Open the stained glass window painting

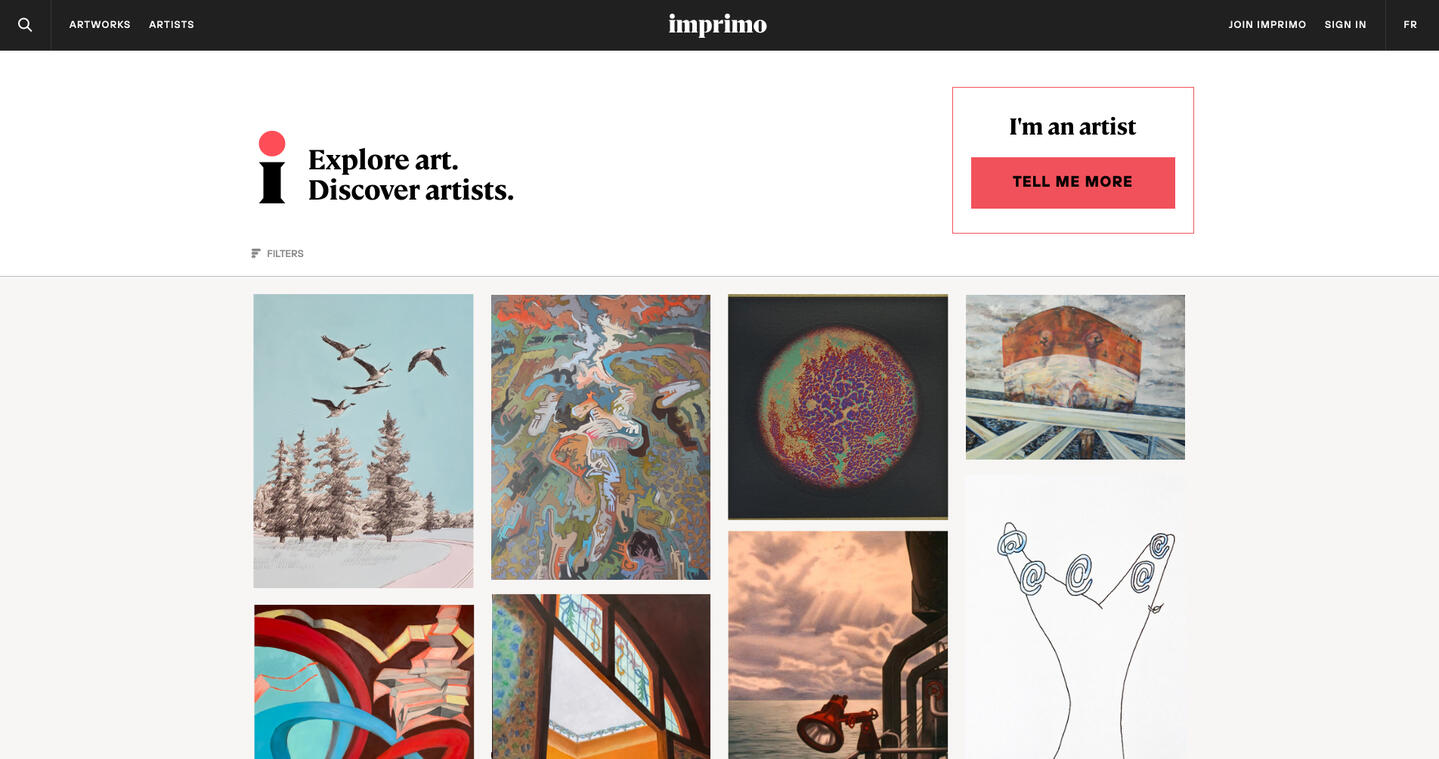[600, 677]
